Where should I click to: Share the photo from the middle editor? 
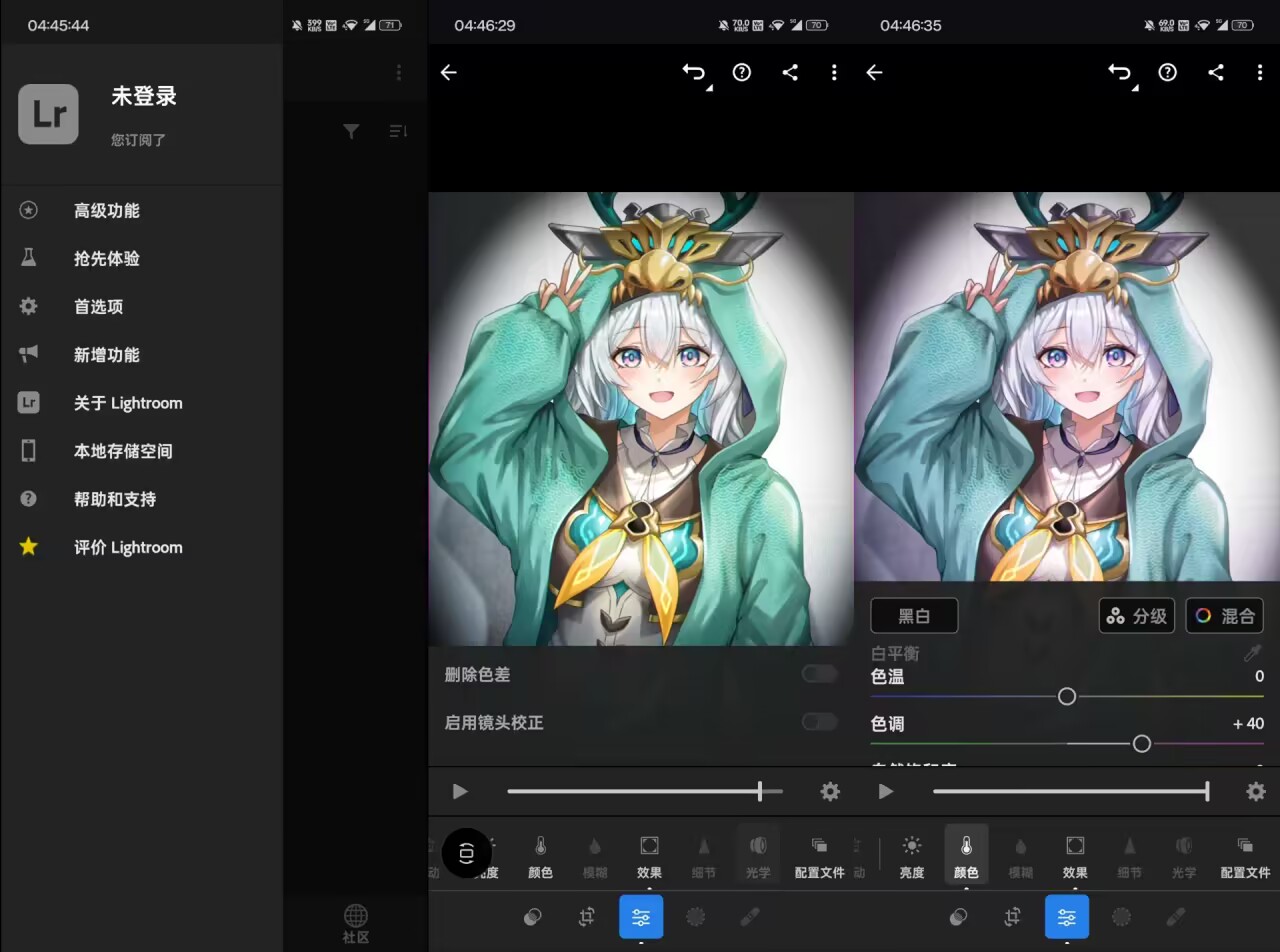(790, 72)
